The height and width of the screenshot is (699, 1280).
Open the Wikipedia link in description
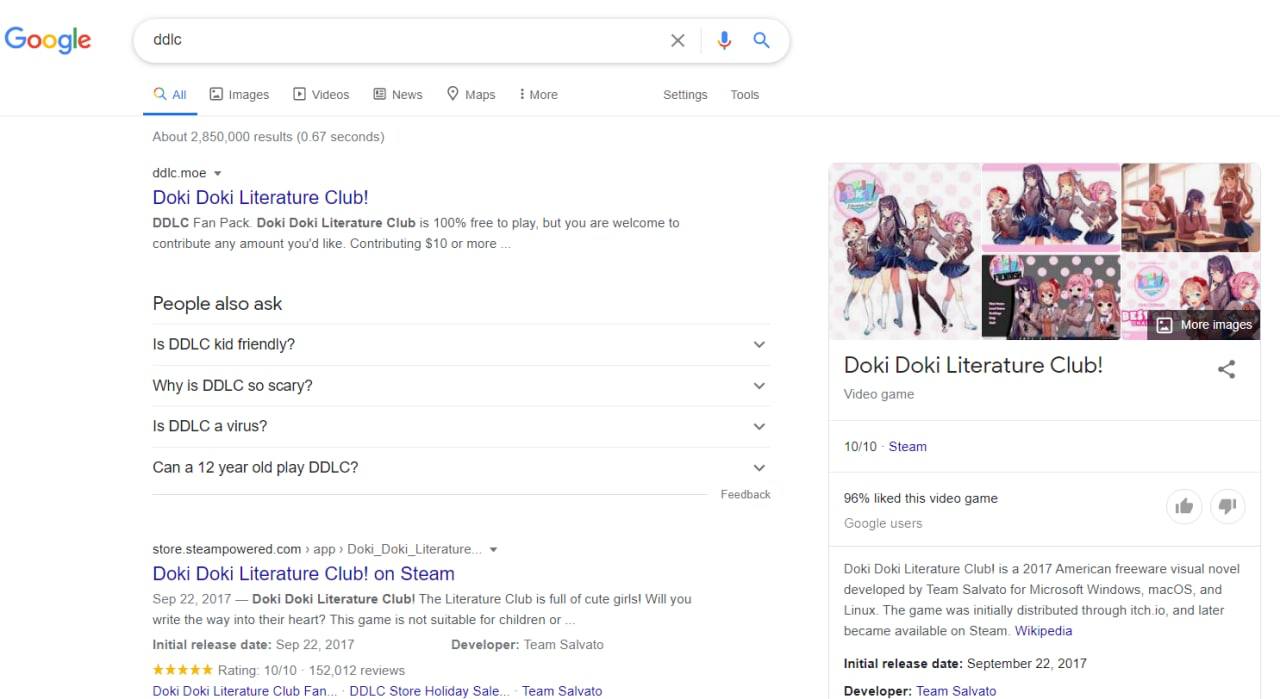click(1043, 631)
